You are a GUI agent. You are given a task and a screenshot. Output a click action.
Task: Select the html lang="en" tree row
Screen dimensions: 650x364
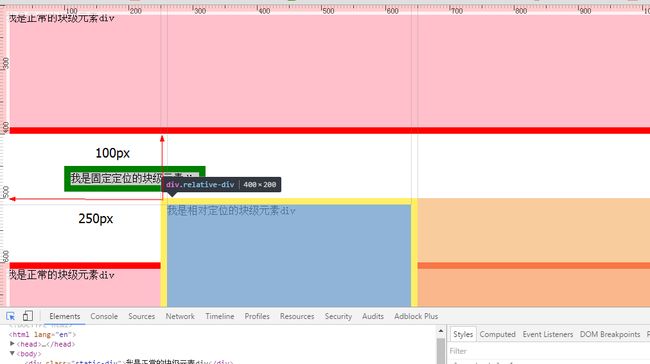click(x=42, y=334)
